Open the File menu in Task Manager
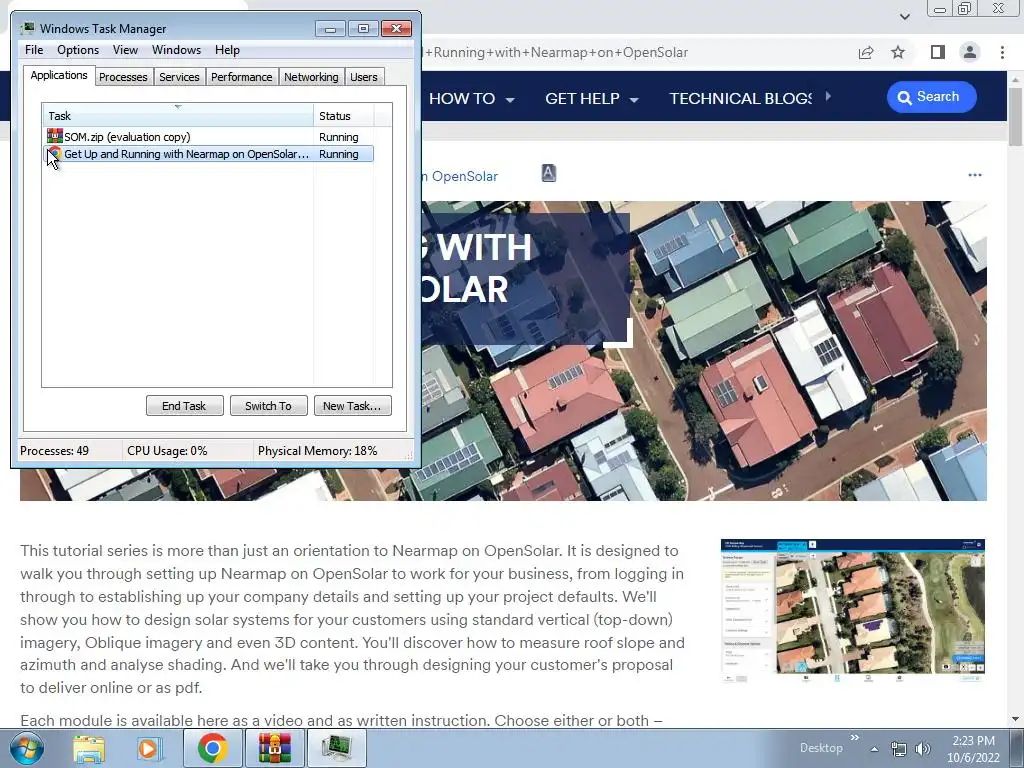Image resolution: width=1024 pixels, height=768 pixels. [x=34, y=50]
